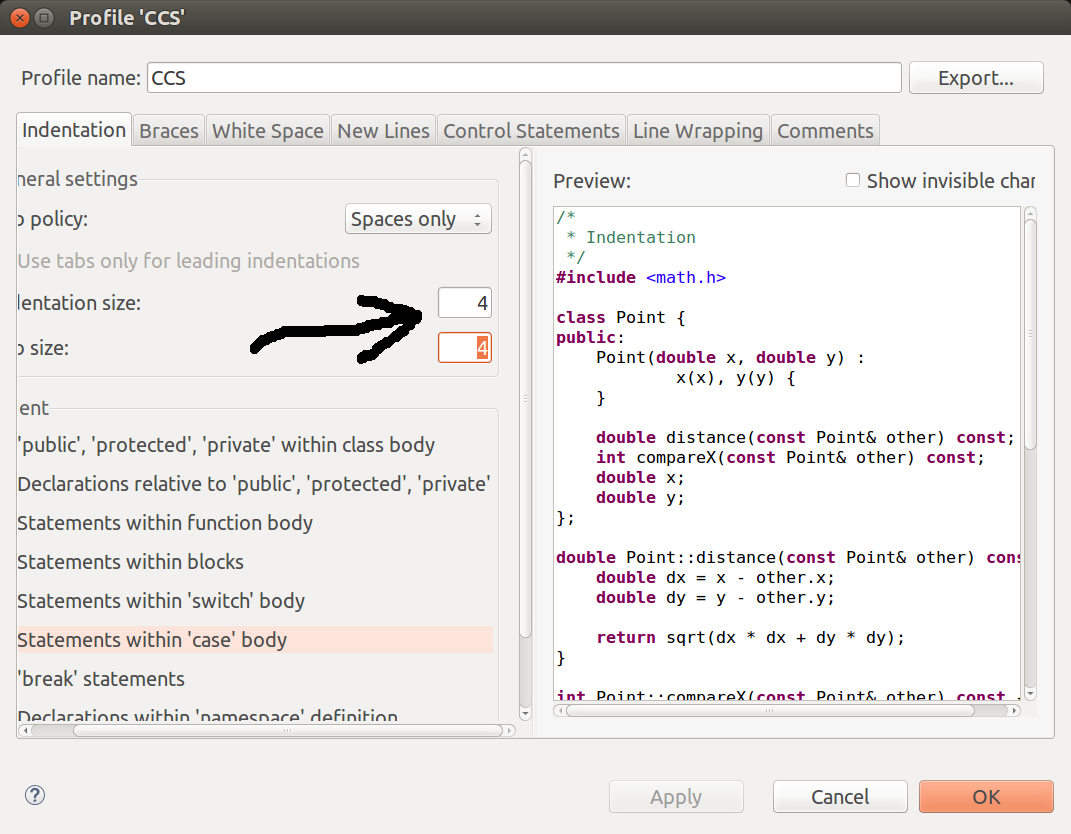Screen dimensions: 1071x834
Task: Confirm changes with the OK button
Action: coord(985,796)
